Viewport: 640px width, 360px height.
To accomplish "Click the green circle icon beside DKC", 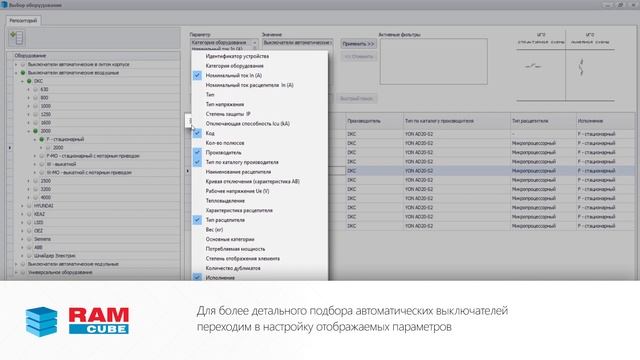I will click(x=29, y=81).
